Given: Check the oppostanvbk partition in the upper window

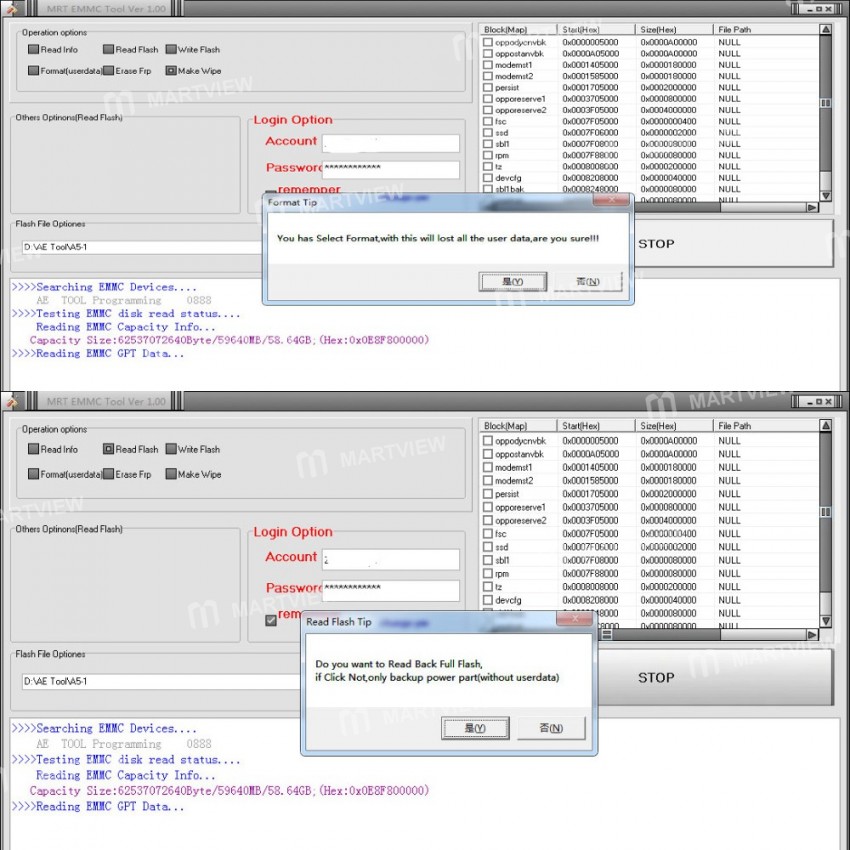Looking at the screenshot, I should tap(488, 54).
